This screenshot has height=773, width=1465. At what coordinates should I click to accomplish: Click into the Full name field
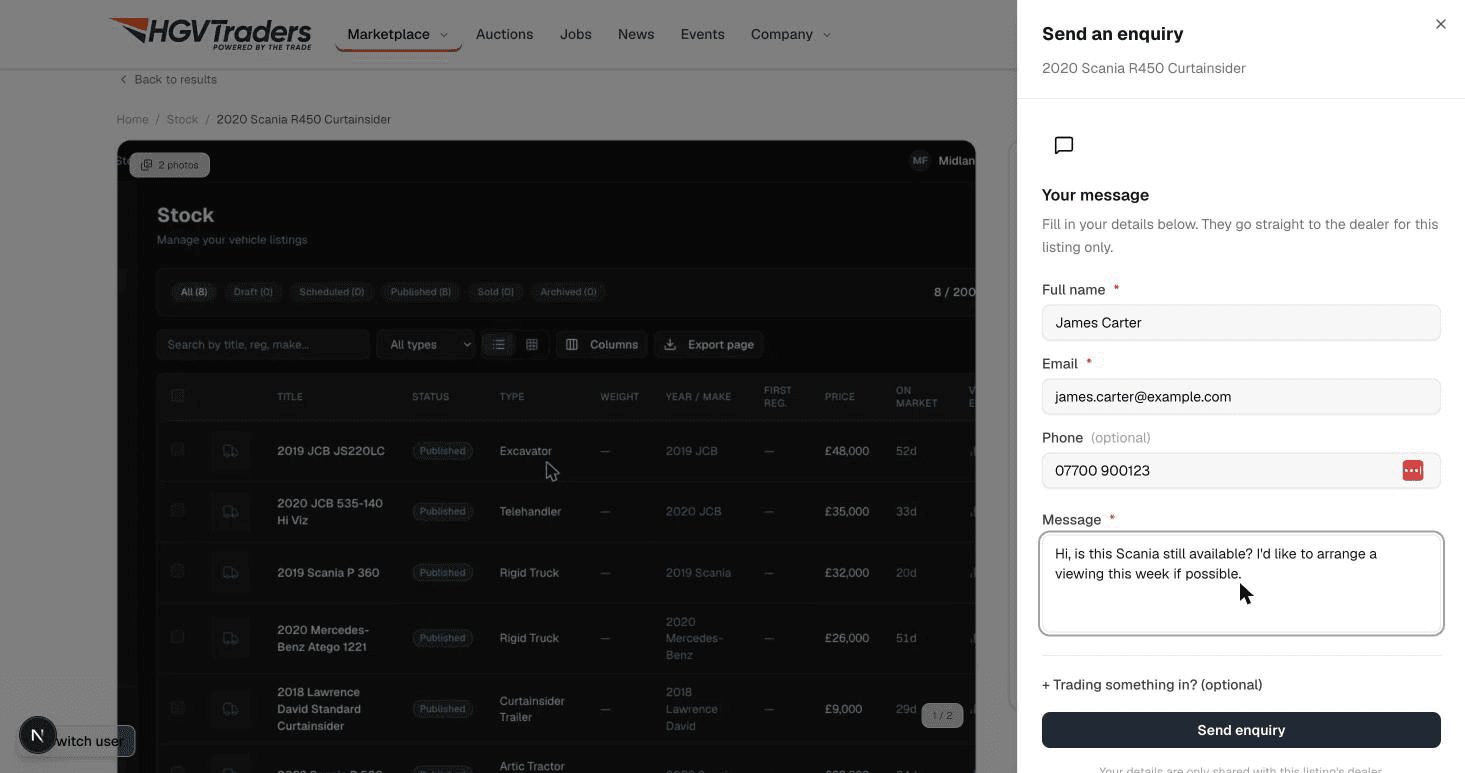[x=1241, y=323]
